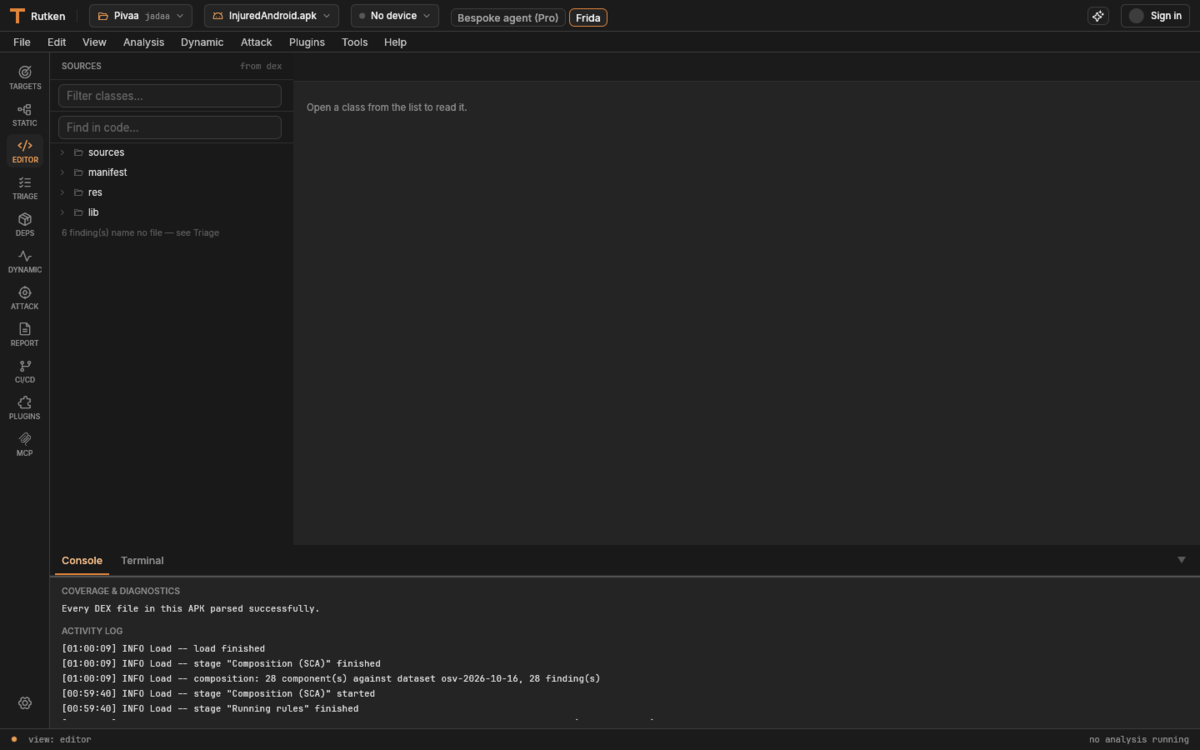Open the CI/CD sidebar panel

click(25, 371)
